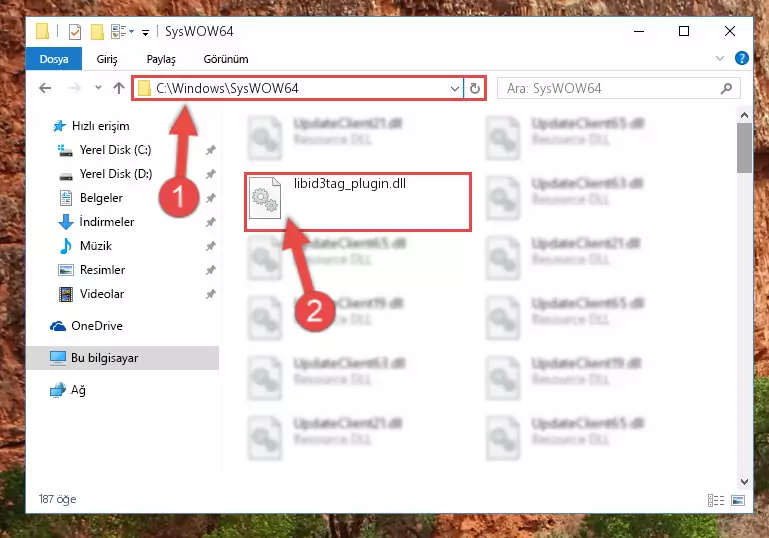Go back with the back arrow

pyautogui.click(x=45, y=88)
